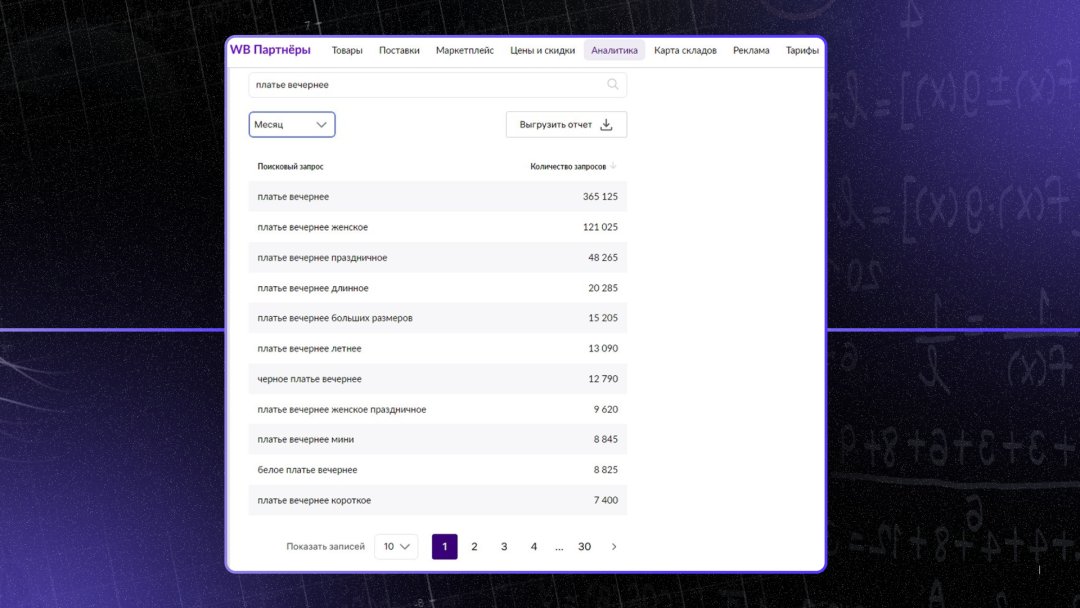Image resolution: width=1080 pixels, height=608 pixels.
Task: Select the платье вечернее женское row
Action: (x=437, y=227)
